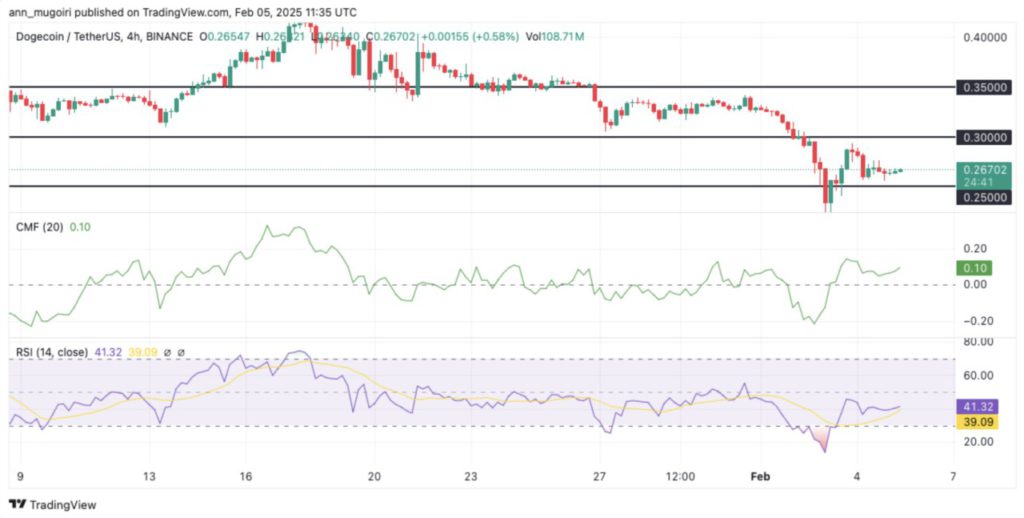1024x518 pixels.
Task: Click the yellow 39.09 value in RSI legend
Action: pos(144,353)
